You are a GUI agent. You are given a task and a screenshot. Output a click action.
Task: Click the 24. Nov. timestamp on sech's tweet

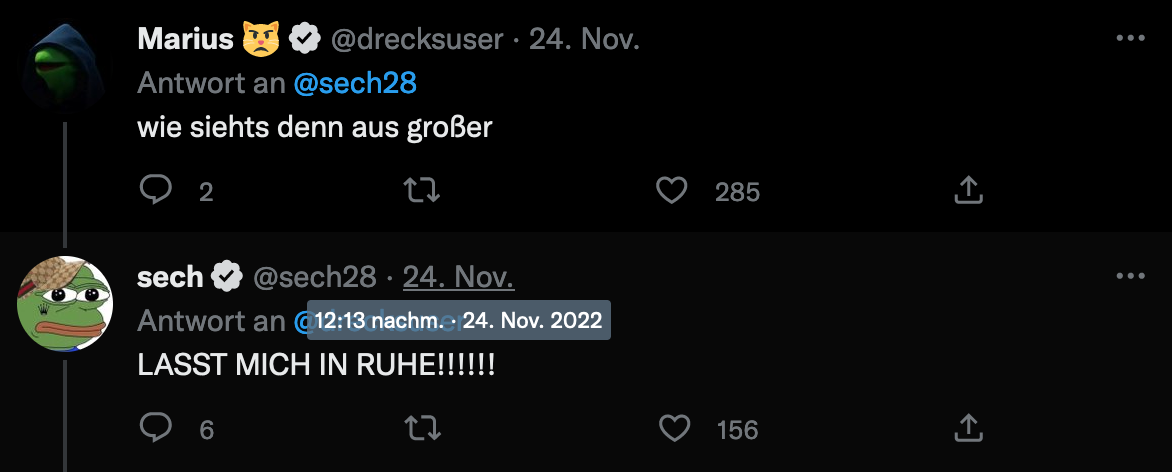tap(458, 277)
